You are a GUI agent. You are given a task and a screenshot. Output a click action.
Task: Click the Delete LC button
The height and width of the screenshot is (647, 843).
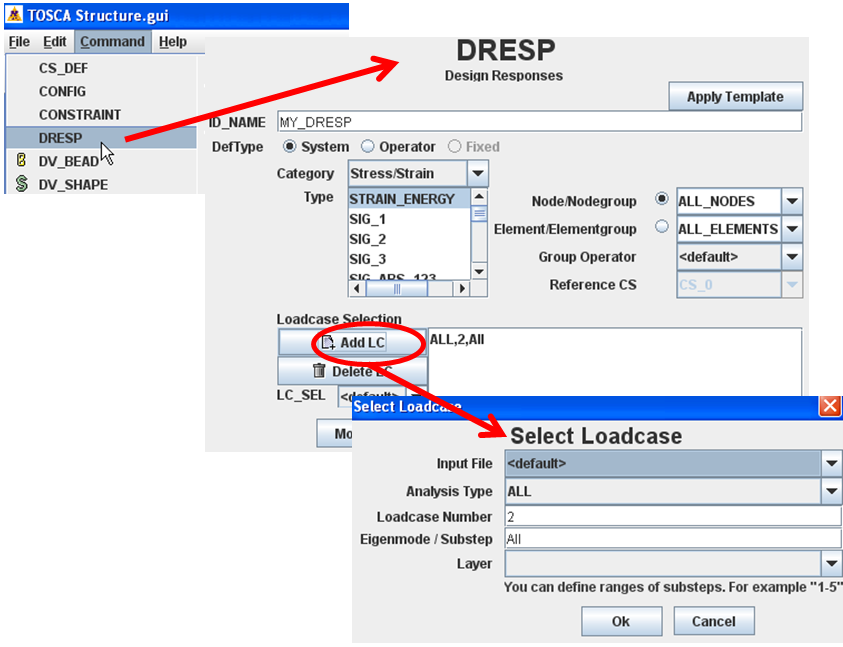(353, 371)
